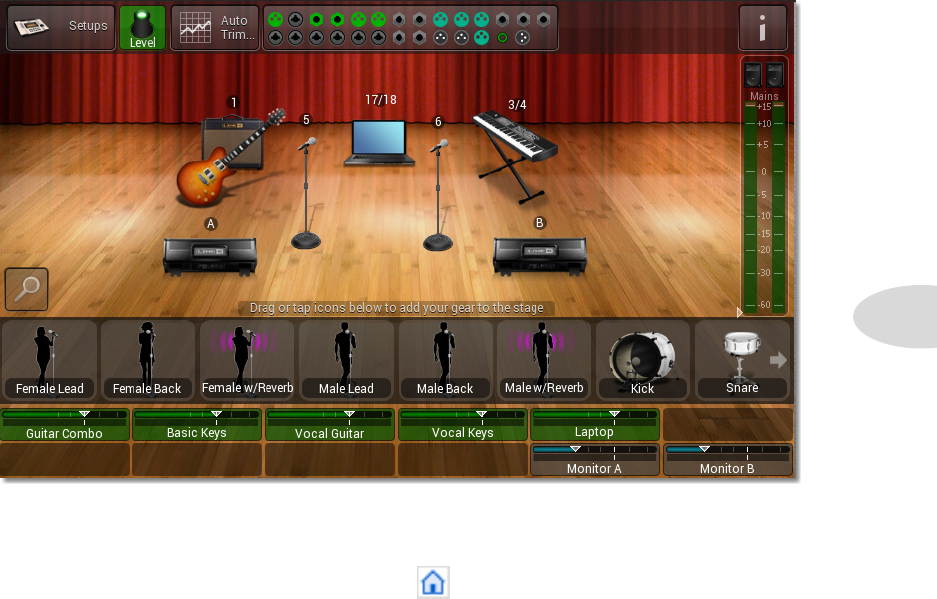Screen dimensions: 937x599
Task: Add a Female Lead vocalist to stage
Action: (x=49, y=360)
